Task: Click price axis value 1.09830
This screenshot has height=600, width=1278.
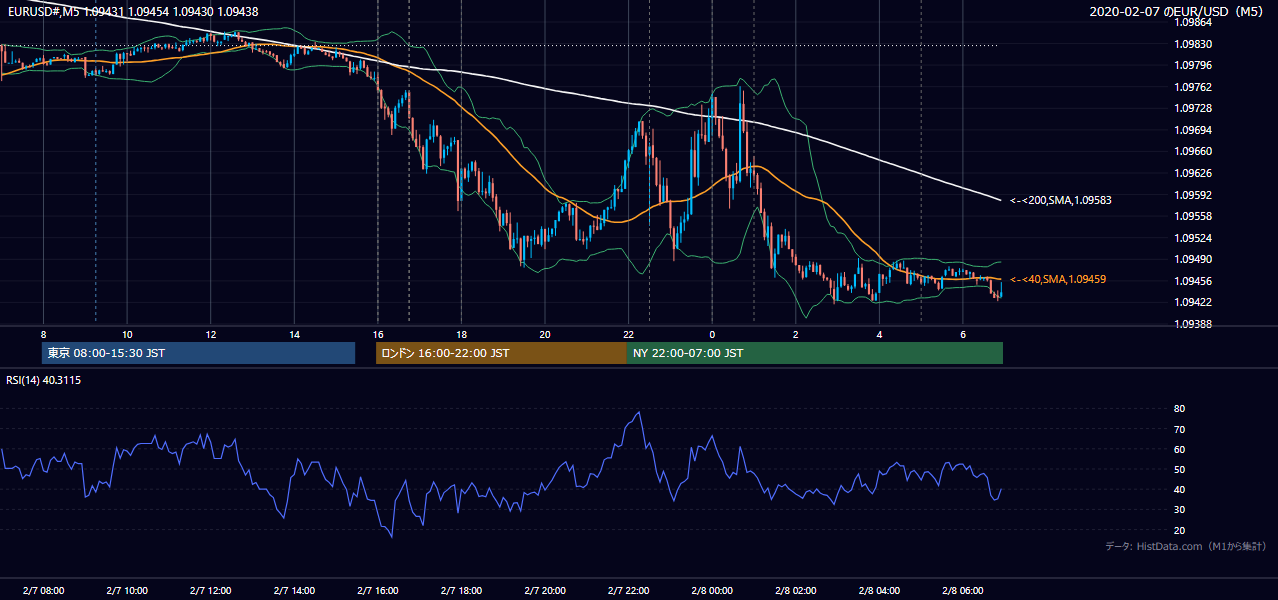Action: [x=1193, y=45]
